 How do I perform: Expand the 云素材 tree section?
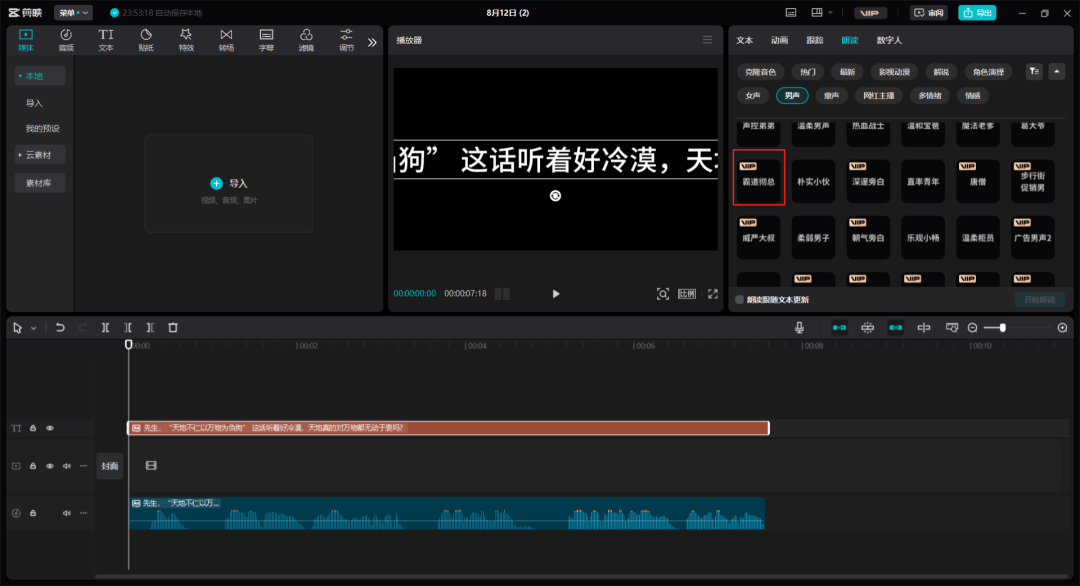click(x=20, y=155)
